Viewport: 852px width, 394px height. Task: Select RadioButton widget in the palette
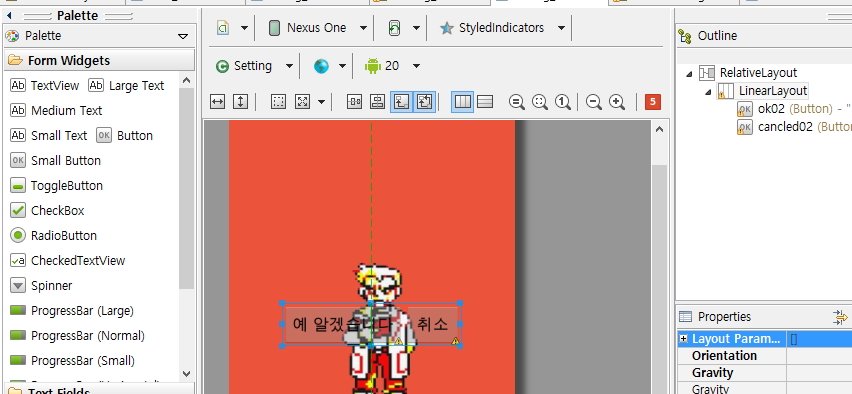[x=54, y=235]
